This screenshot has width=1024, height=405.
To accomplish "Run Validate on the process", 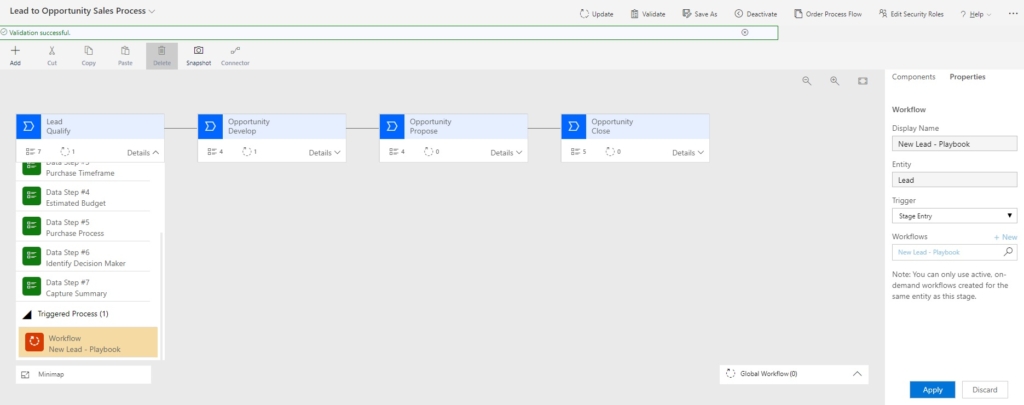I will click(x=648, y=14).
